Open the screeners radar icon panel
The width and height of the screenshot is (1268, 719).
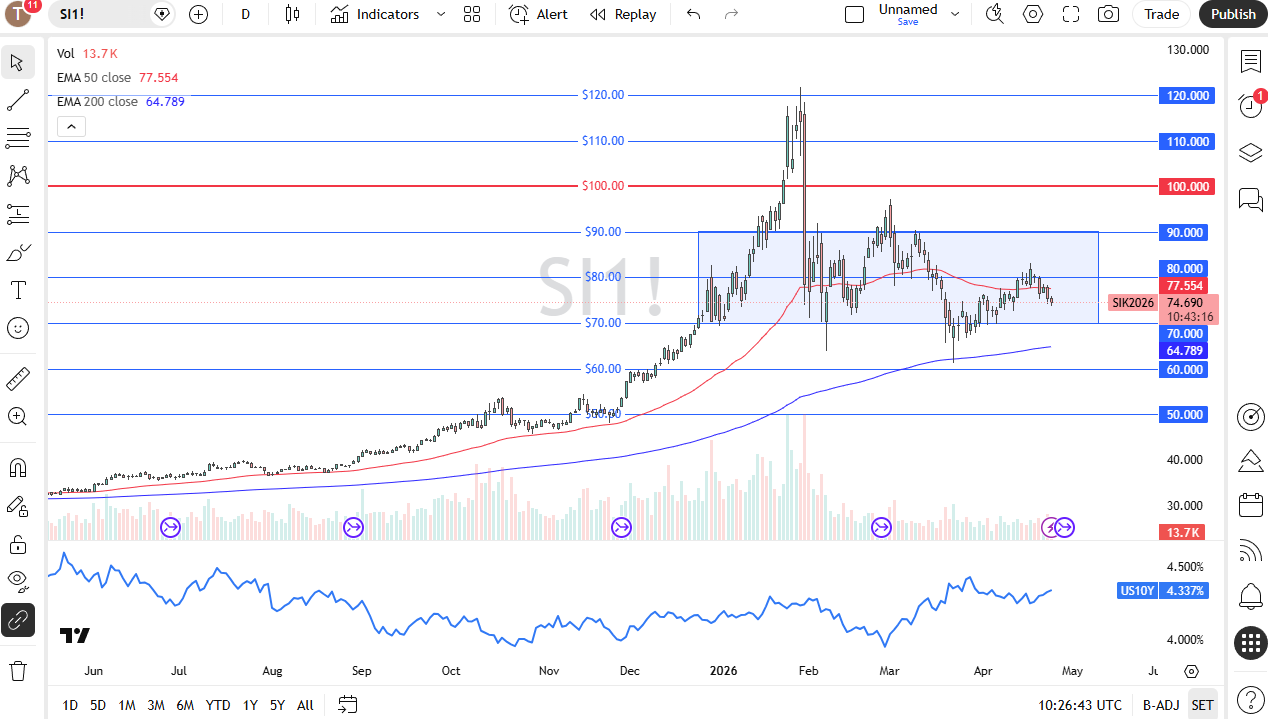pos(1250,416)
